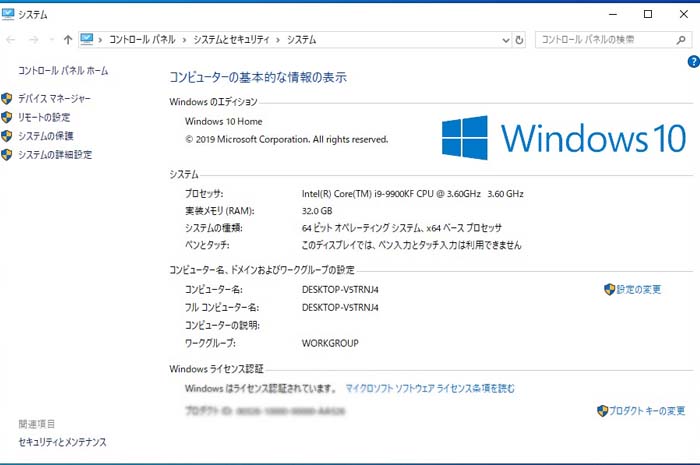The width and height of the screenshot is (700, 465).
Task: Select コントロール パネル breadcrumb
Action: (142, 40)
